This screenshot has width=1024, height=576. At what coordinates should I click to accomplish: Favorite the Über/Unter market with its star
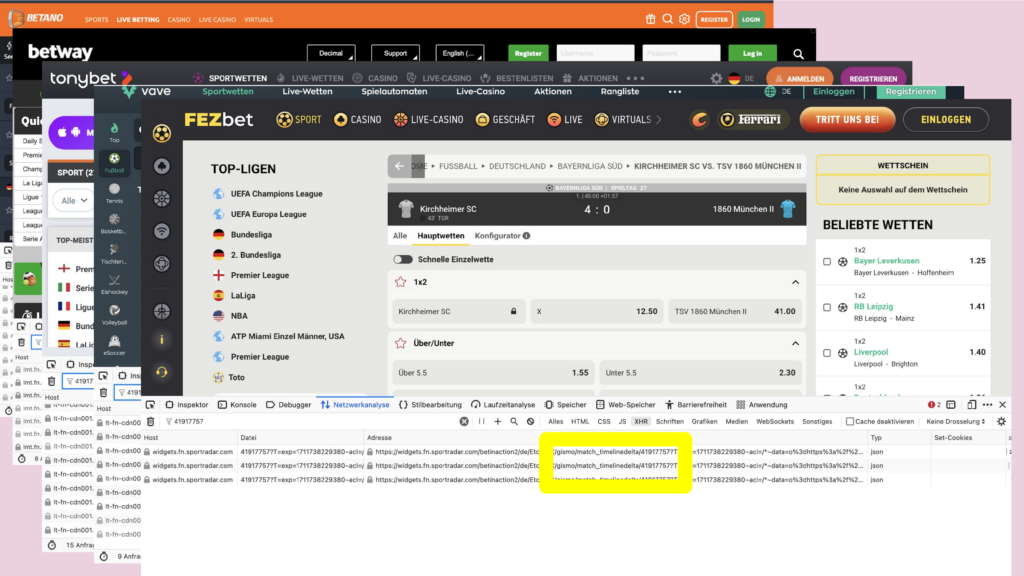(400, 343)
